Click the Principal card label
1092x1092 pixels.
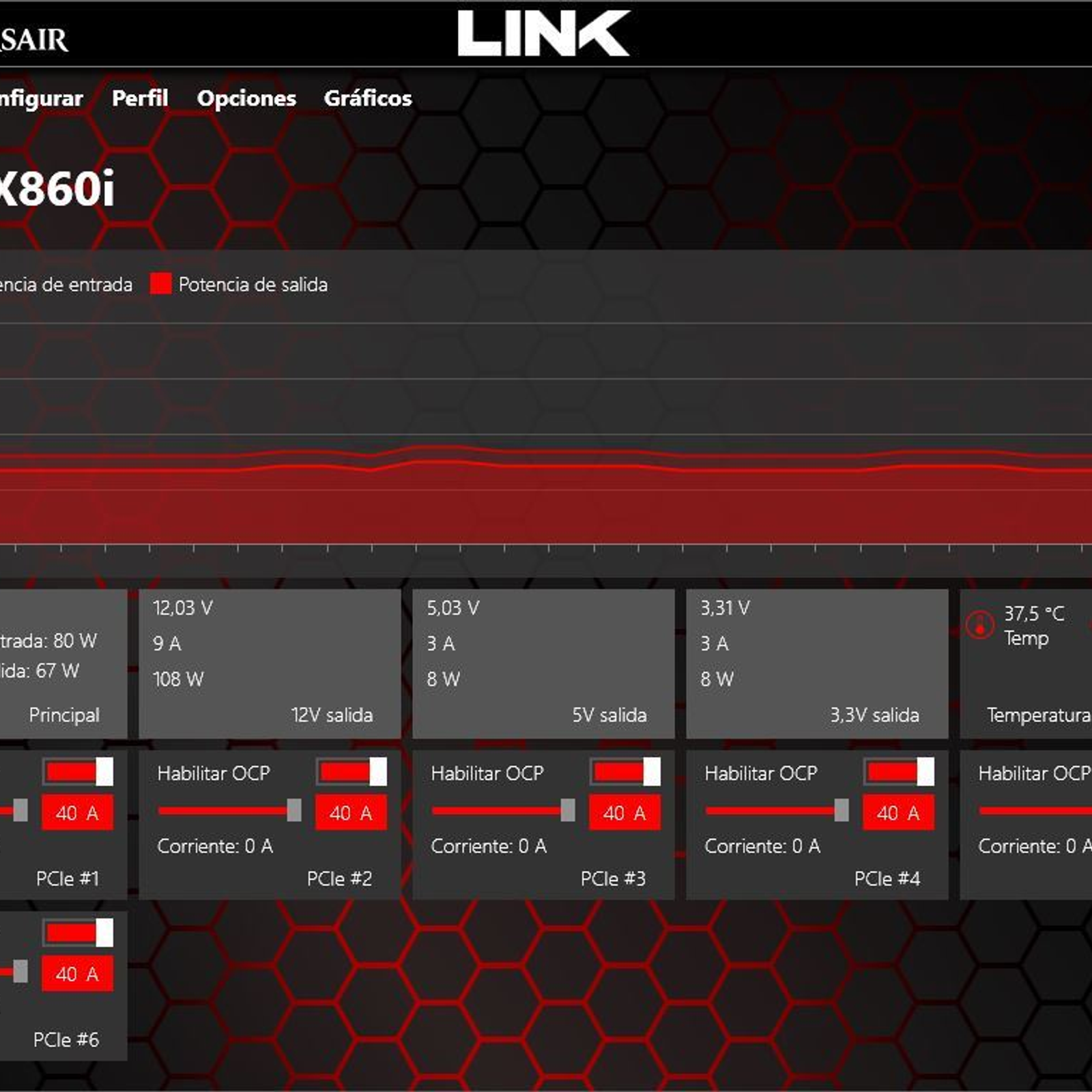(64, 715)
